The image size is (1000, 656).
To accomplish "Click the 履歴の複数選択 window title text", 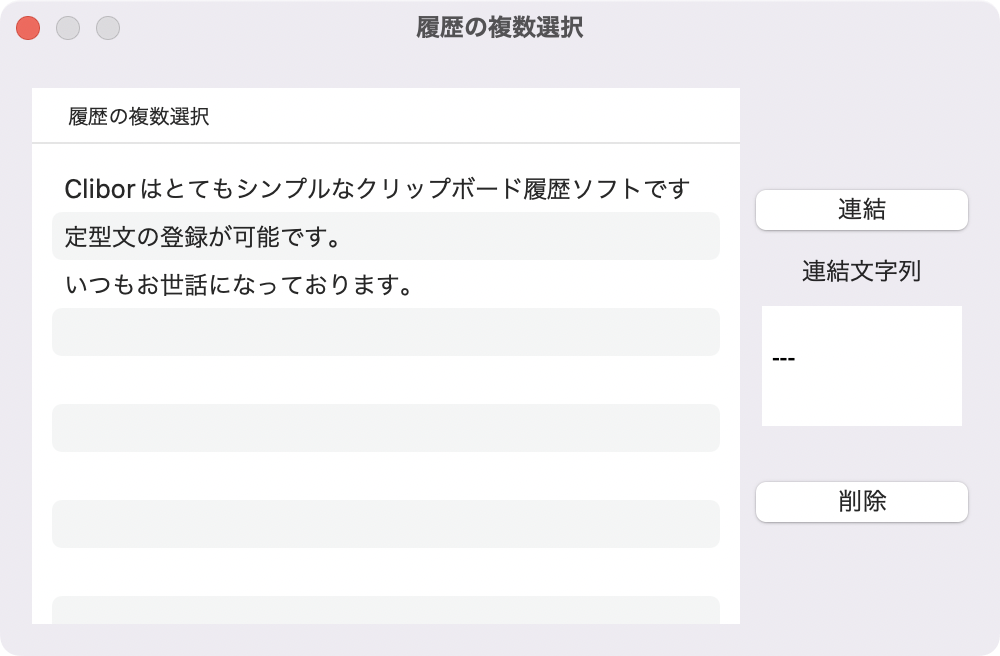I will [x=499, y=27].
